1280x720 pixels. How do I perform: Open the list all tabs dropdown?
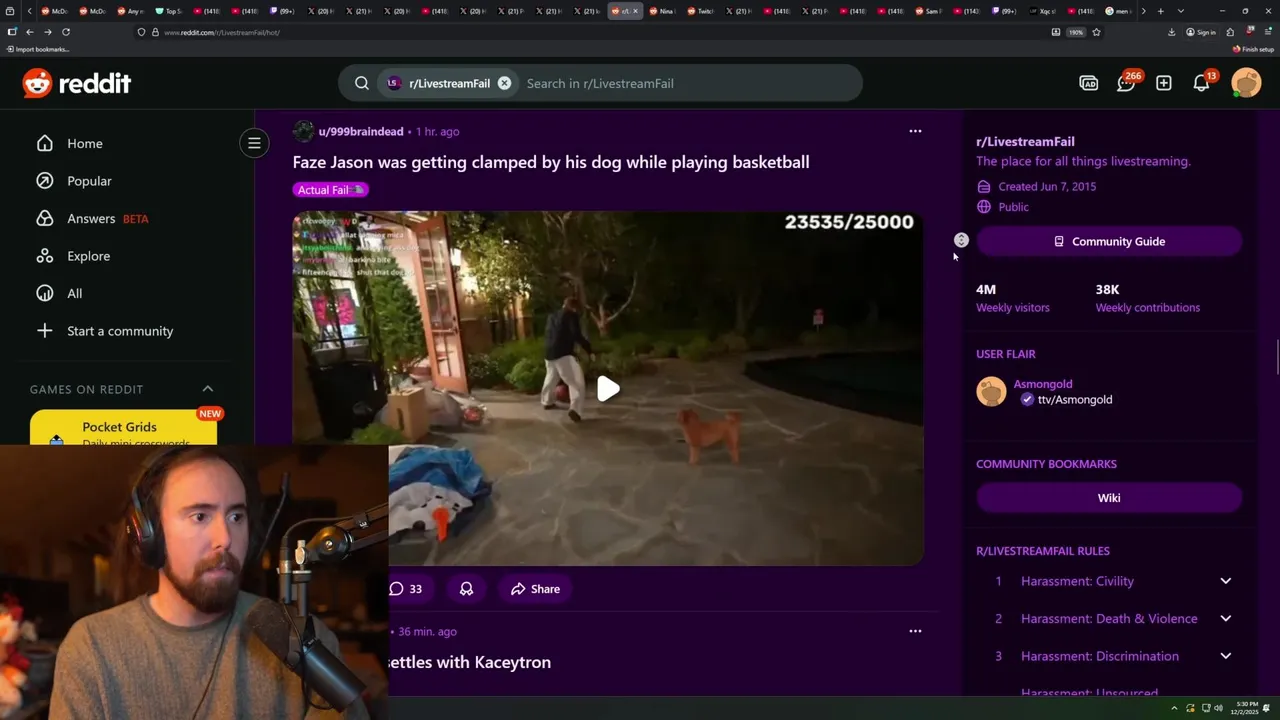(1181, 11)
